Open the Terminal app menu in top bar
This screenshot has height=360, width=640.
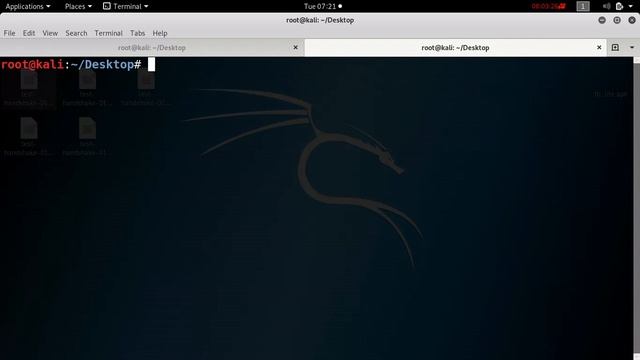126,6
